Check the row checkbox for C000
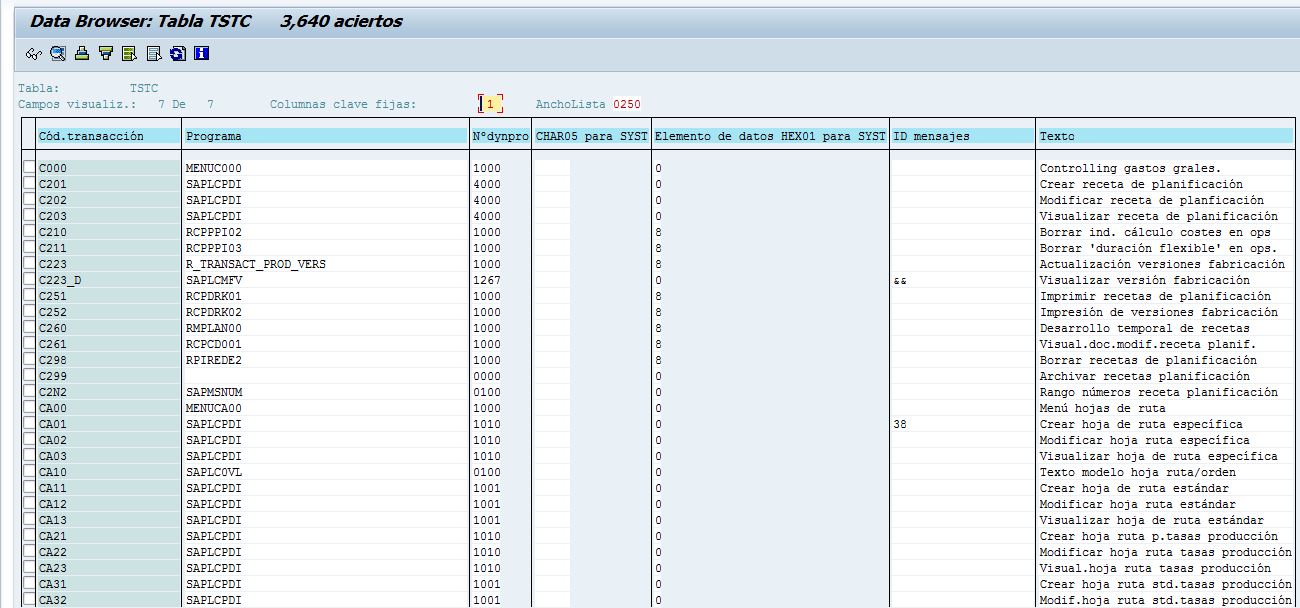1300x608 pixels. point(29,168)
